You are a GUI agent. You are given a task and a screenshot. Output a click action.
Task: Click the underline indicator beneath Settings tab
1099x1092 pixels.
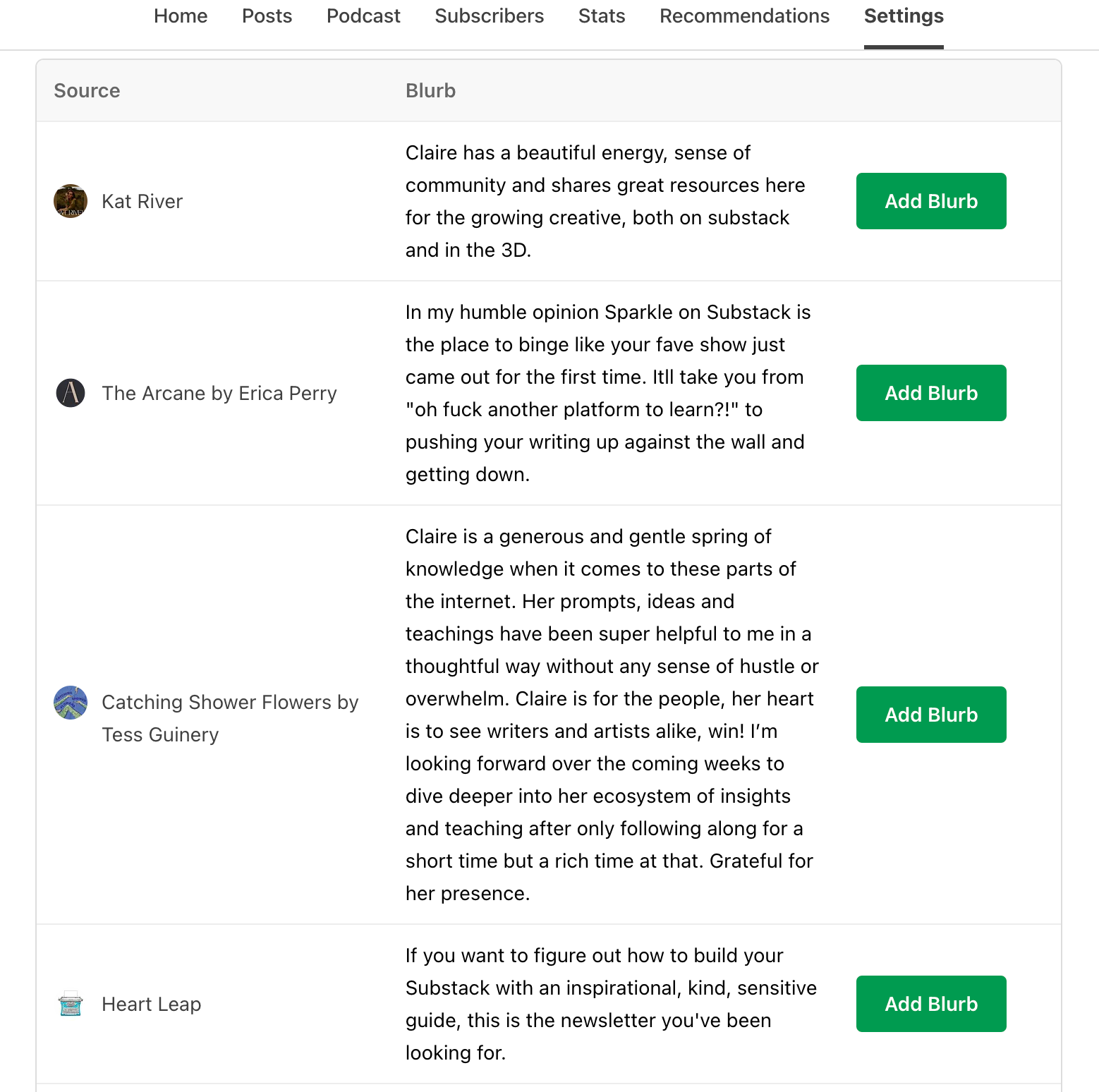click(904, 47)
